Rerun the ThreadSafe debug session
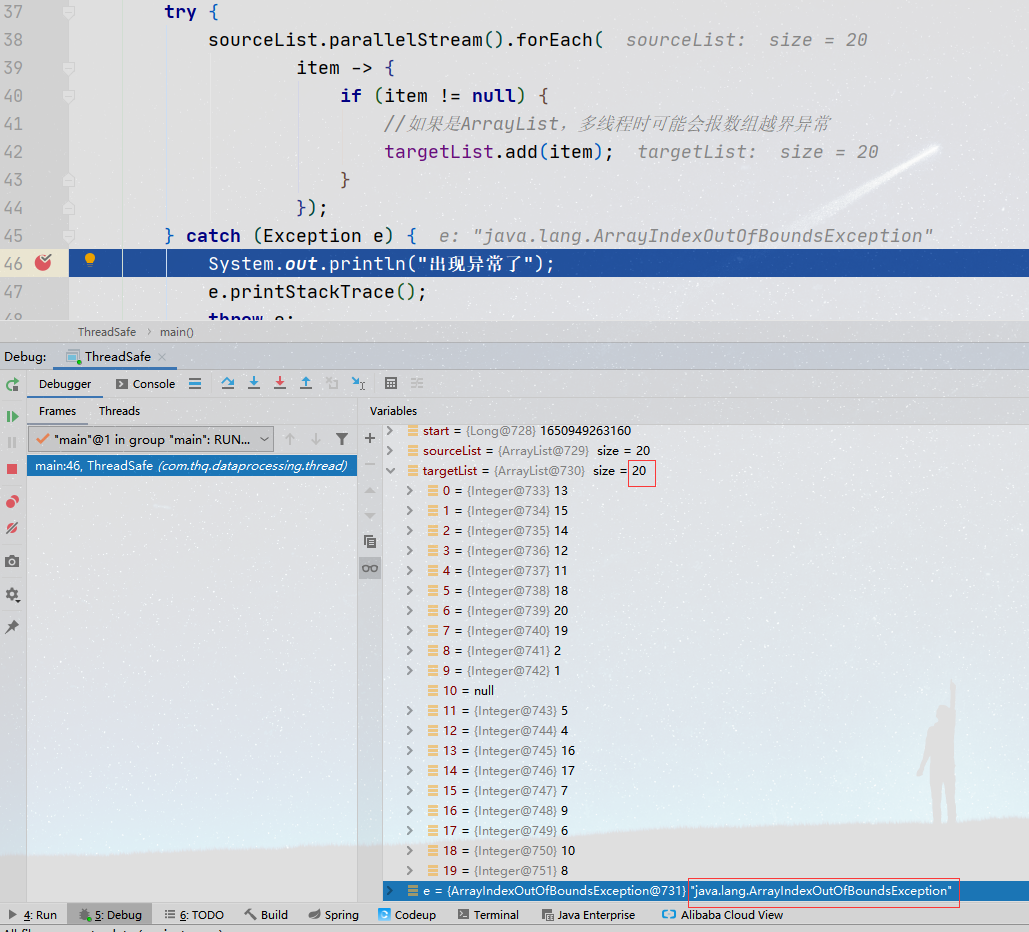This screenshot has width=1029, height=932. (x=13, y=385)
